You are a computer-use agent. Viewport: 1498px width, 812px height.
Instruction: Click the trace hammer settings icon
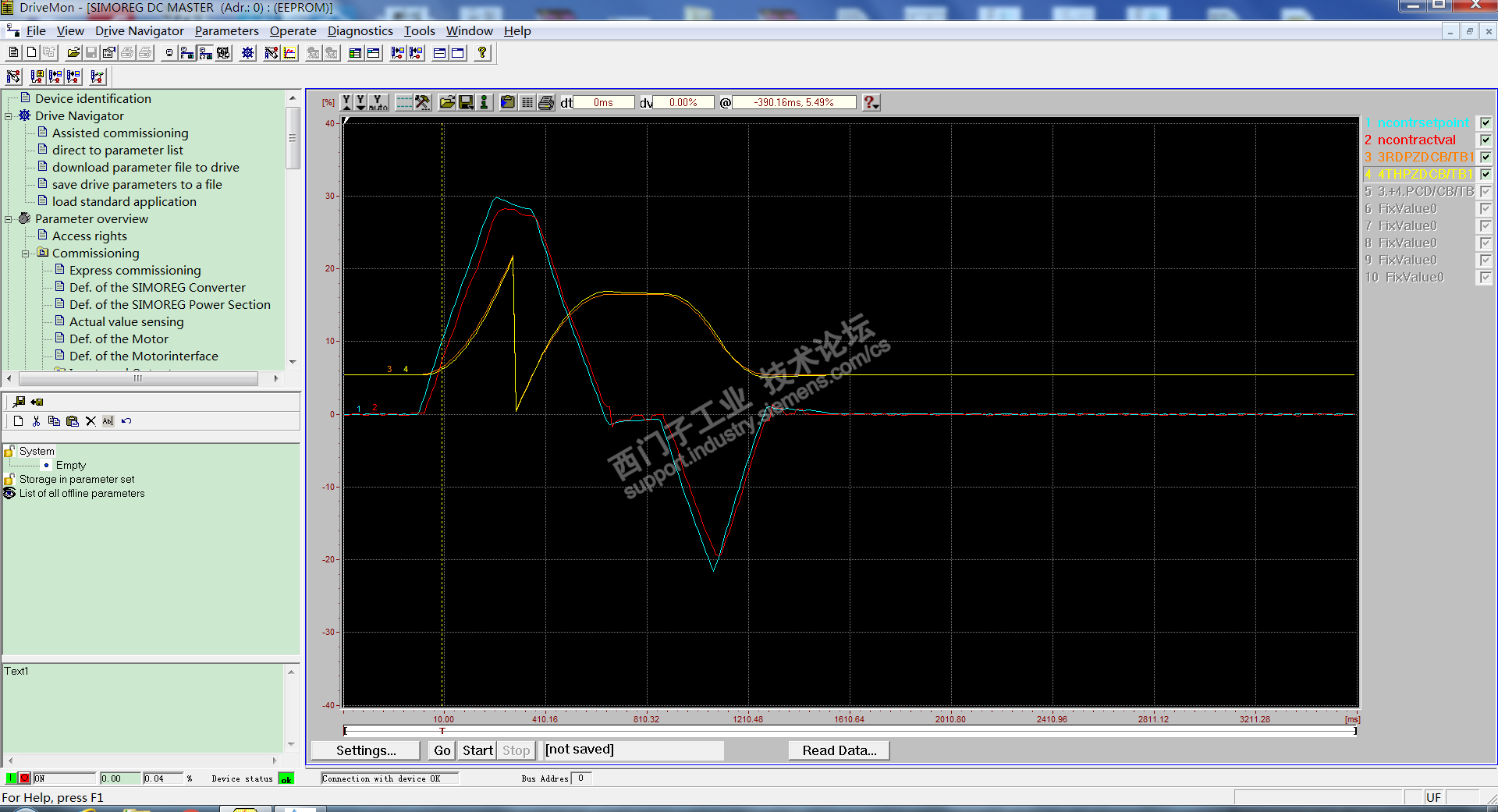coord(422,102)
